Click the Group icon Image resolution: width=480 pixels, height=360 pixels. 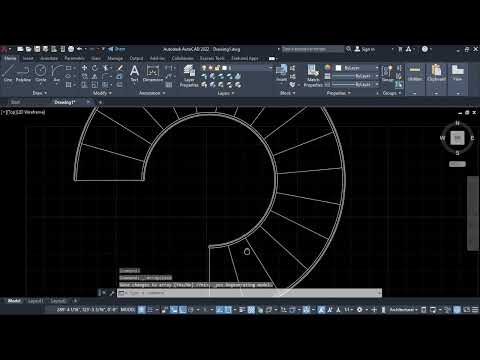coord(387,73)
